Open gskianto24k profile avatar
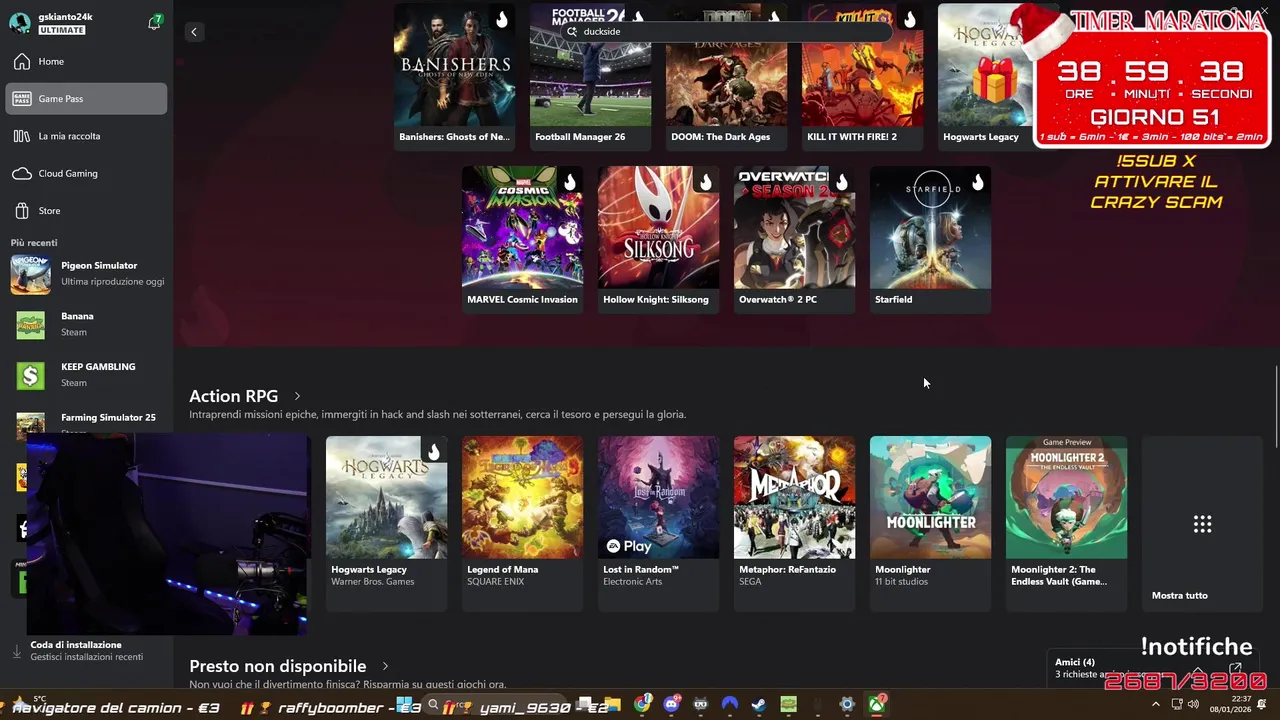Image resolution: width=1280 pixels, height=720 pixels. tap(20, 23)
